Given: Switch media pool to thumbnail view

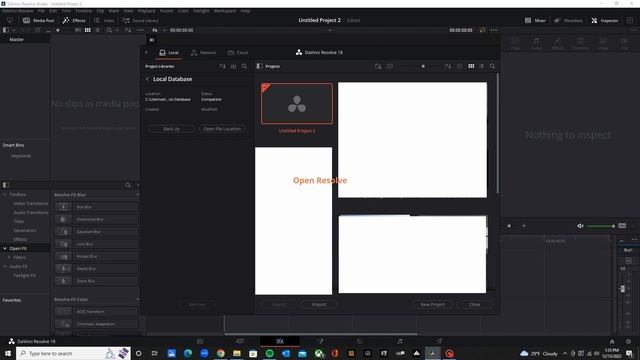Looking at the screenshot, I should tap(87, 30).
